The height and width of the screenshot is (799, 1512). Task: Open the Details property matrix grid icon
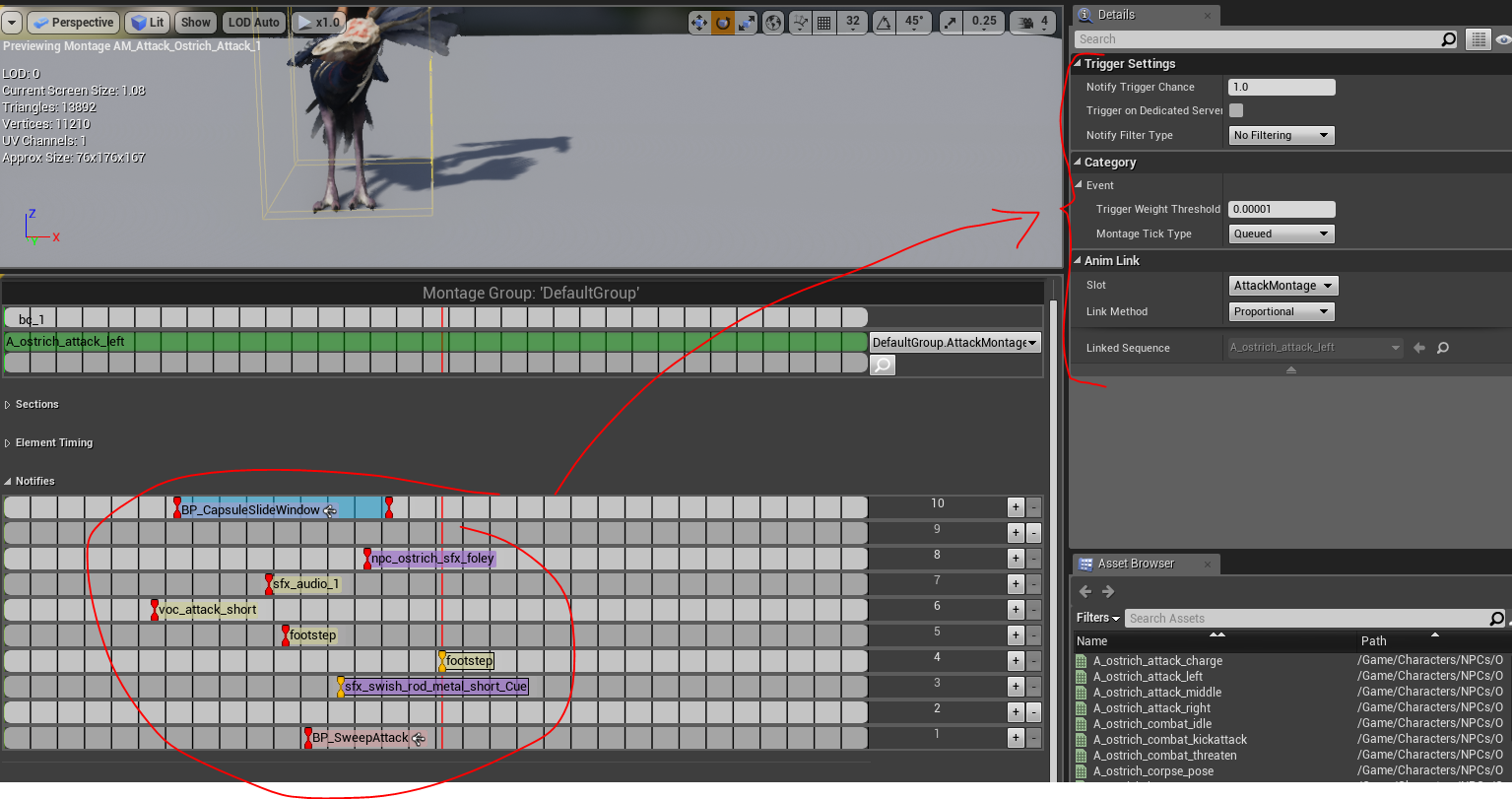pyautogui.click(x=1478, y=39)
